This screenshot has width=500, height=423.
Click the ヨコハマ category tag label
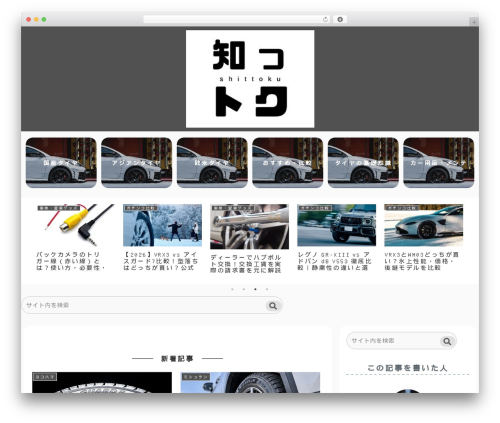pos(45,377)
